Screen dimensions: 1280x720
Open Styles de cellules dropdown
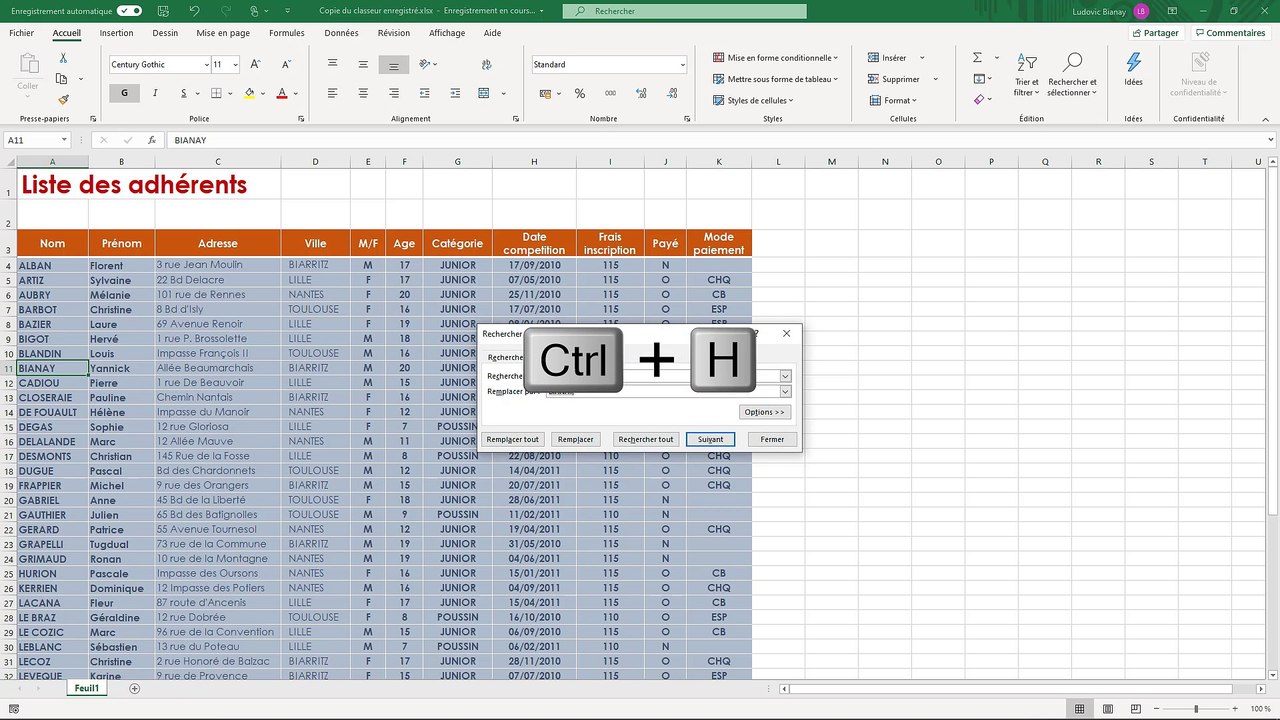[x=753, y=100]
